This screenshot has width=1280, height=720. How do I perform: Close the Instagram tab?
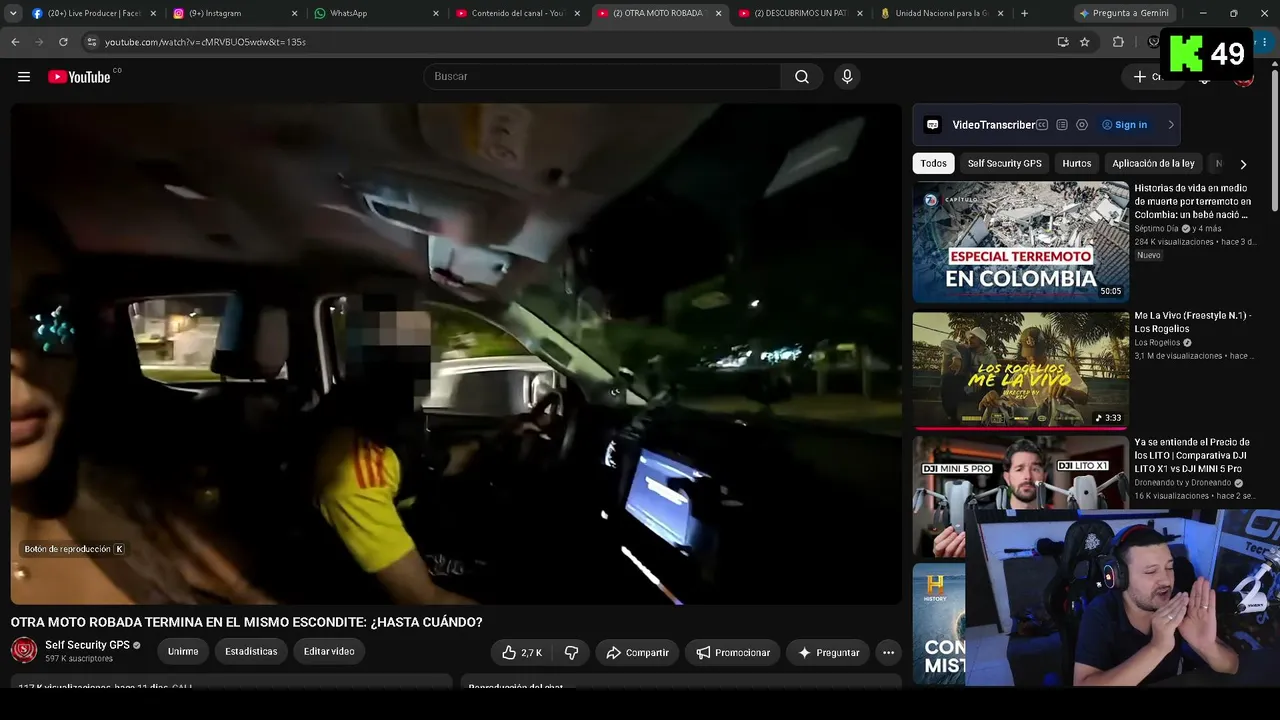tap(294, 13)
